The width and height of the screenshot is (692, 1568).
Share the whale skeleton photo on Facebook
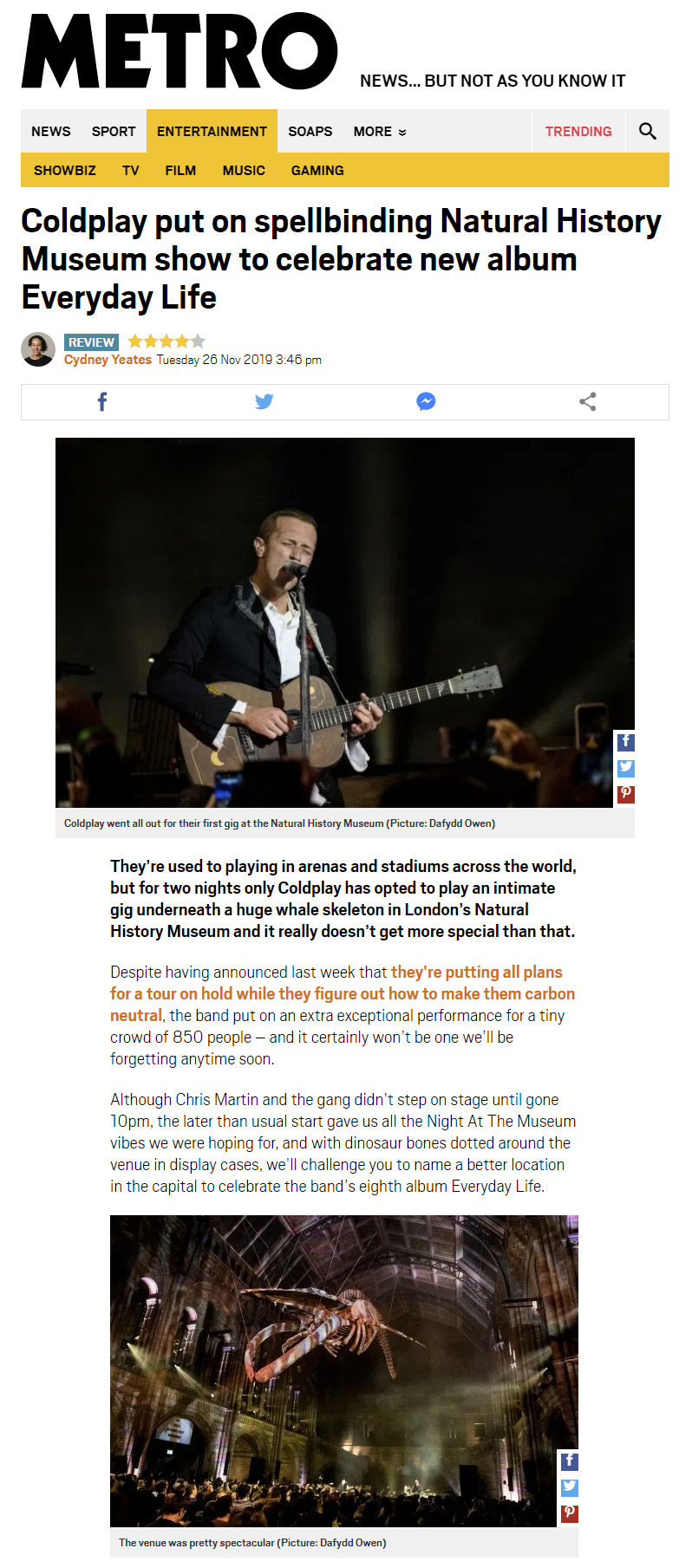pyautogui.click(x=569, y=1461)
